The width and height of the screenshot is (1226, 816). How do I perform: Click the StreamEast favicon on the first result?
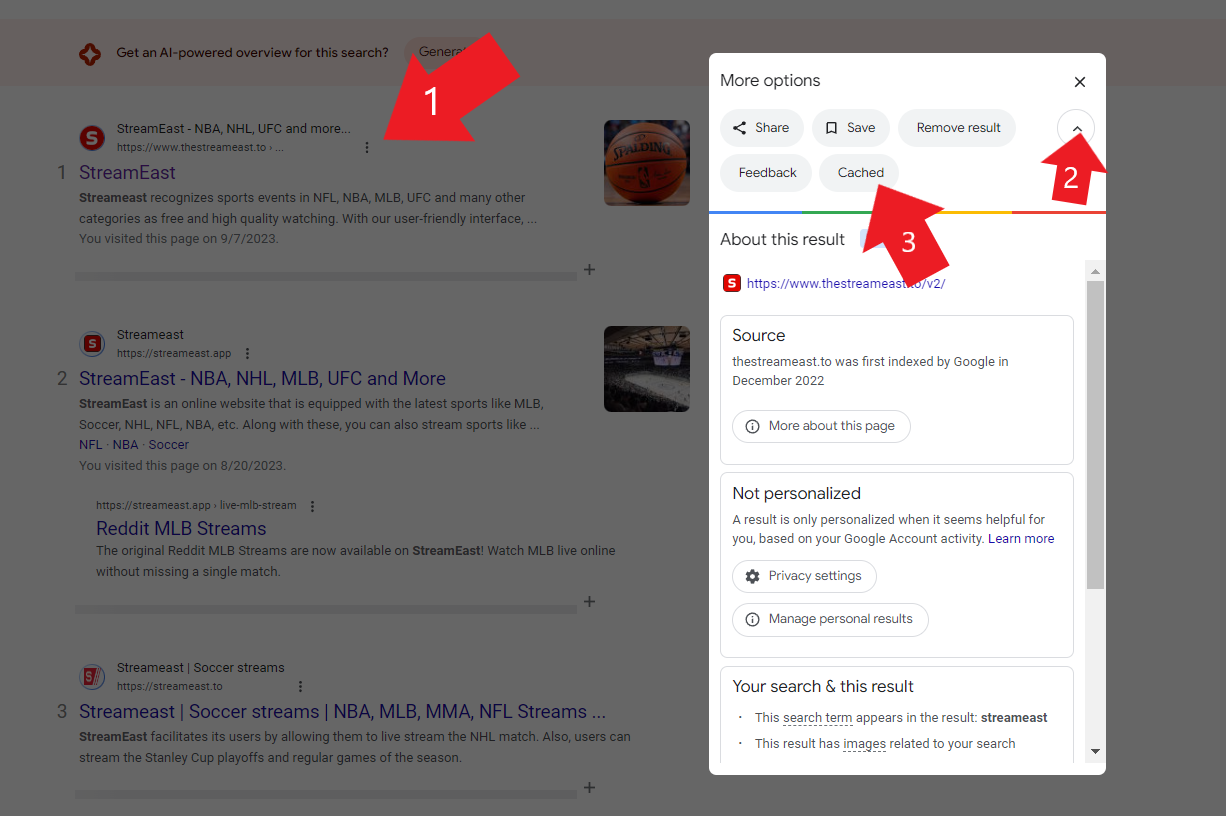(92, 138)
